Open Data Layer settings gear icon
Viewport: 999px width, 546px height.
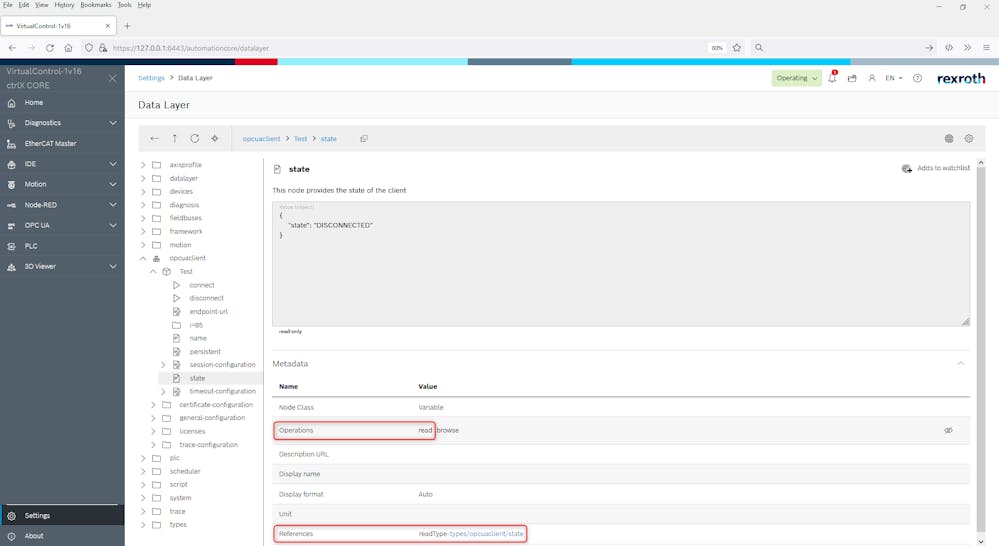(968, 139)
